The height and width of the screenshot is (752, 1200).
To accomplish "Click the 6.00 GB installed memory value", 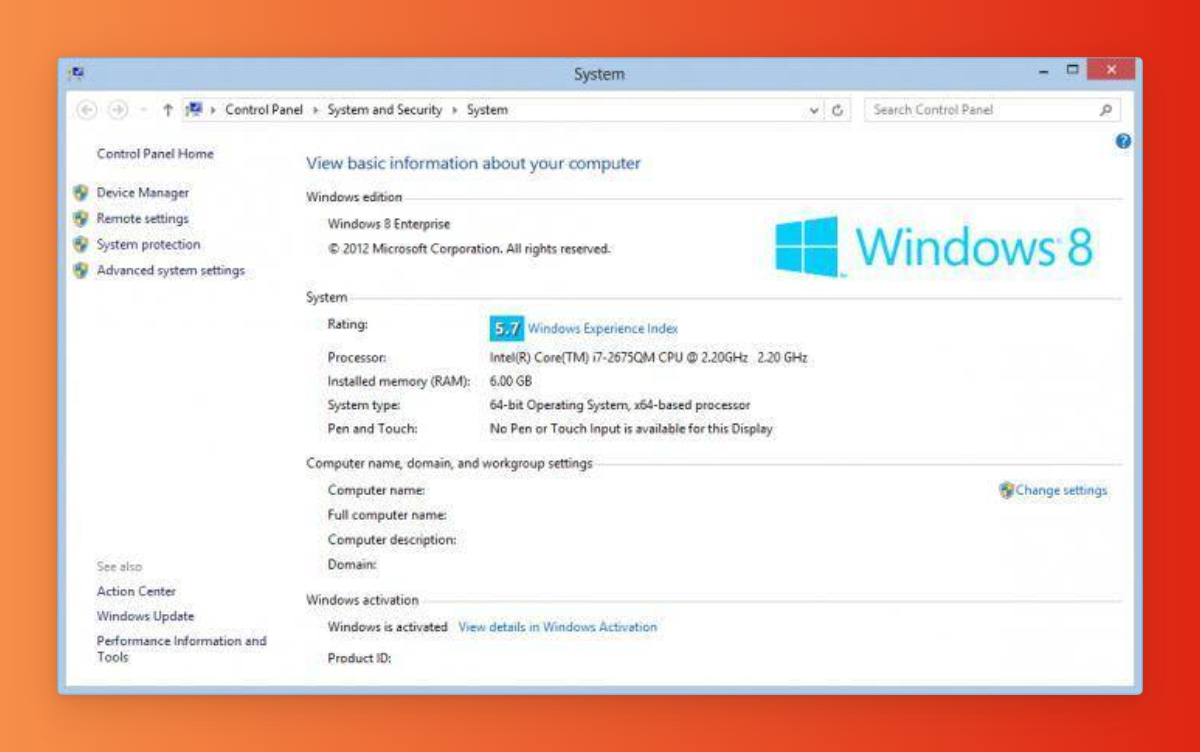I will pyautogui.click(x=511, y=381).
